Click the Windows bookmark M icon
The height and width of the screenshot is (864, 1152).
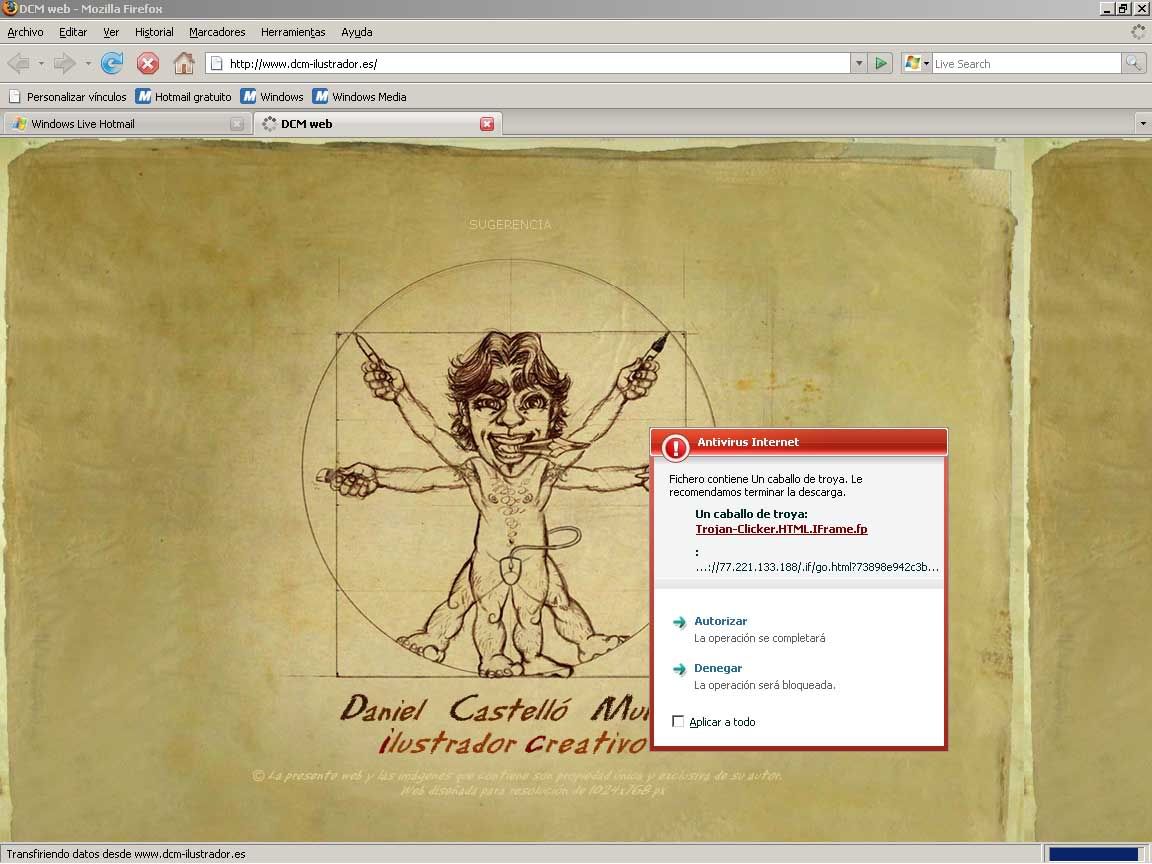[x=249, y=96]
